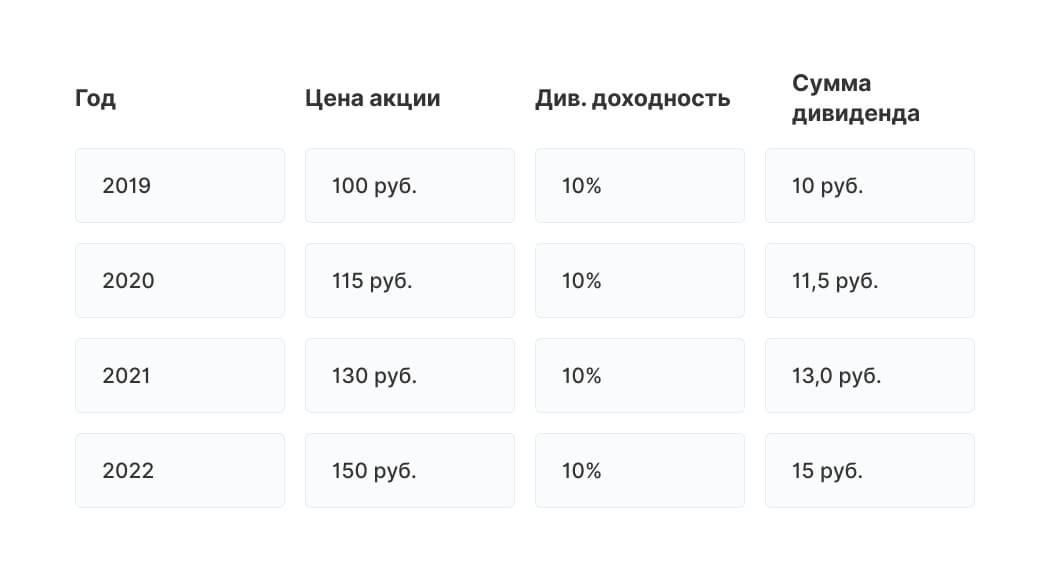This screenshot has width=1050, height=575.
Task: Select the Див. доходность column header
Action: coord(633,98)
